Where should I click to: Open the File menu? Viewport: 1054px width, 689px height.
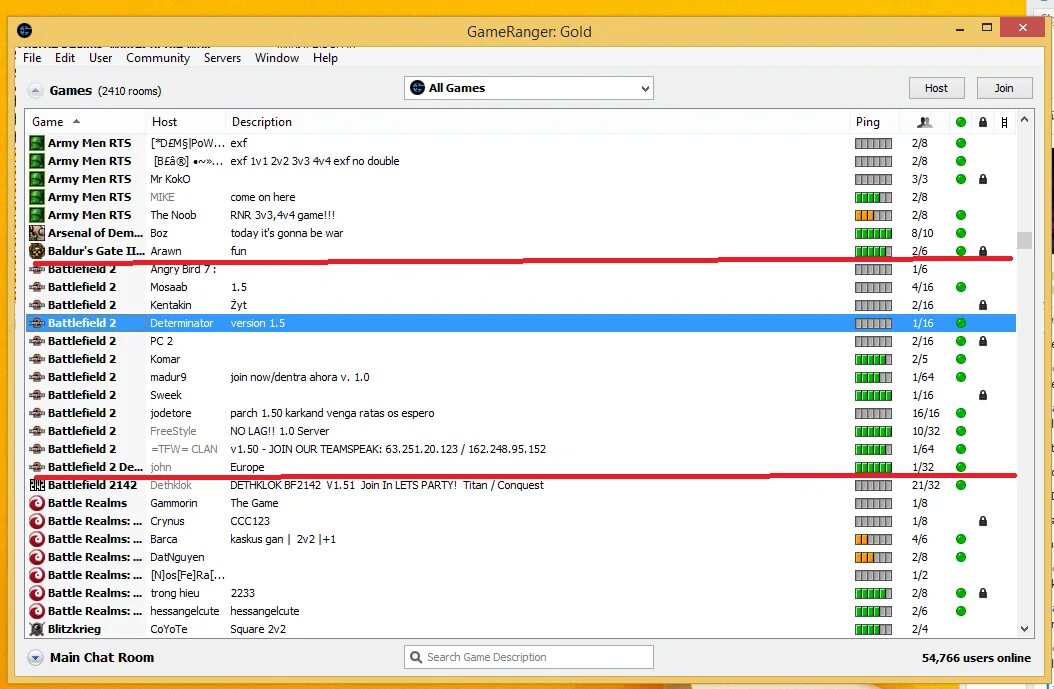32,58
